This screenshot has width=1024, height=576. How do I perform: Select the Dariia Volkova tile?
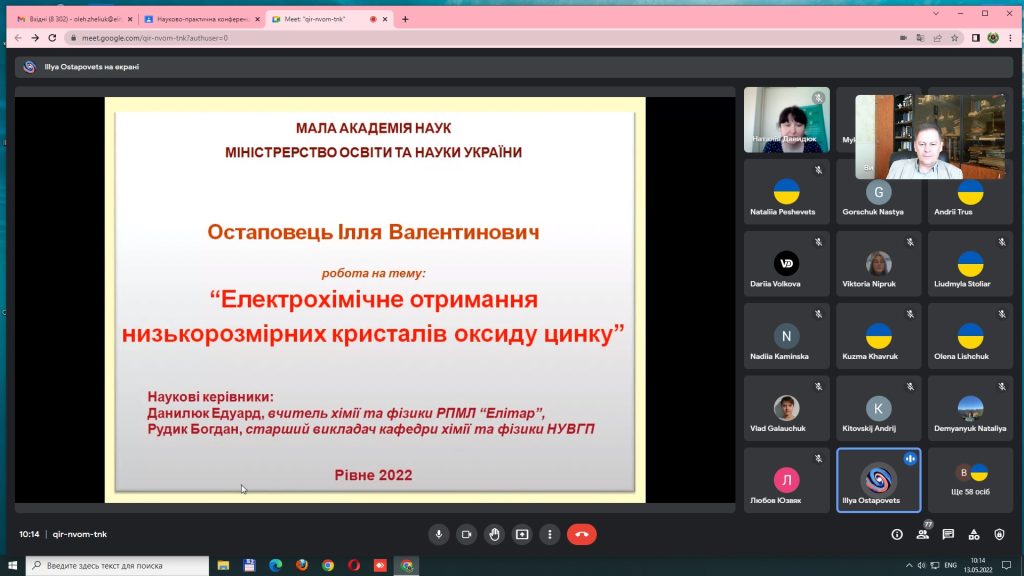(787, 264)
